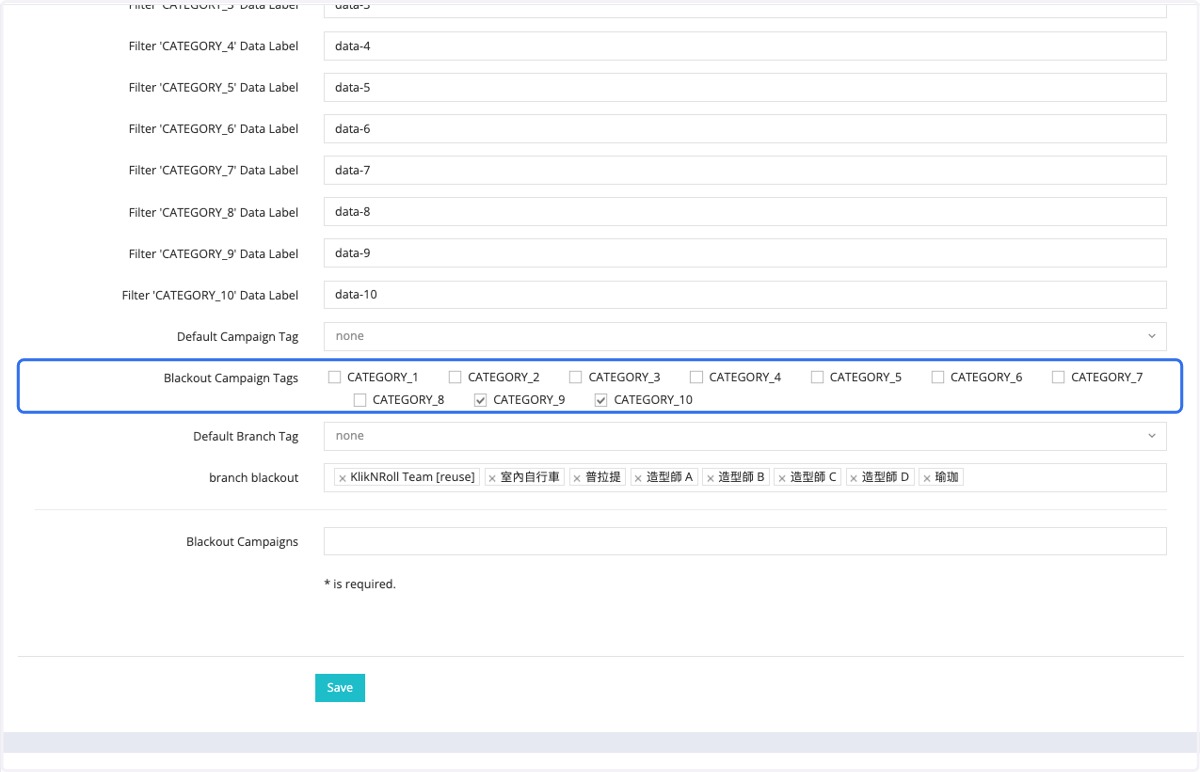Click the data-7 input field
Screen dimensions: 1200x772
745,170
